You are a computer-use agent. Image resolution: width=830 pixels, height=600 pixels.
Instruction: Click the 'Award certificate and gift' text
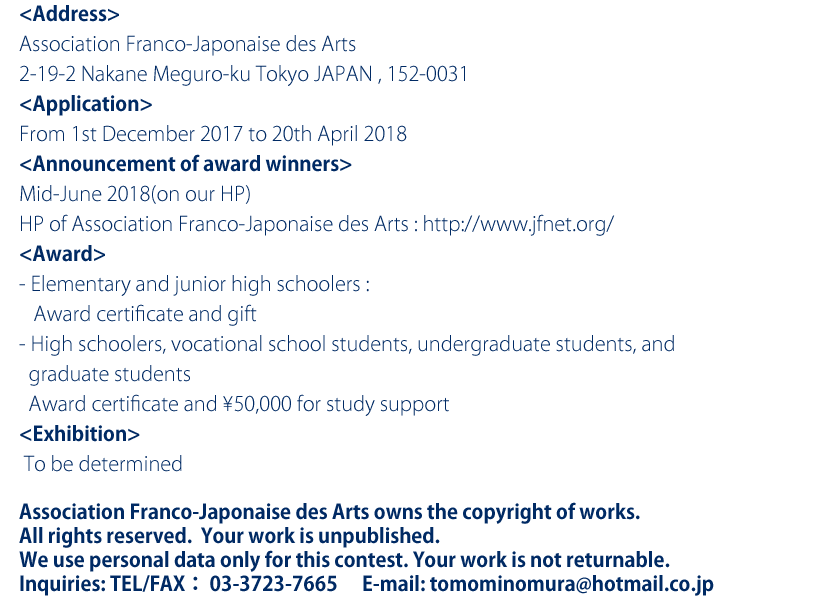(145, 315)
